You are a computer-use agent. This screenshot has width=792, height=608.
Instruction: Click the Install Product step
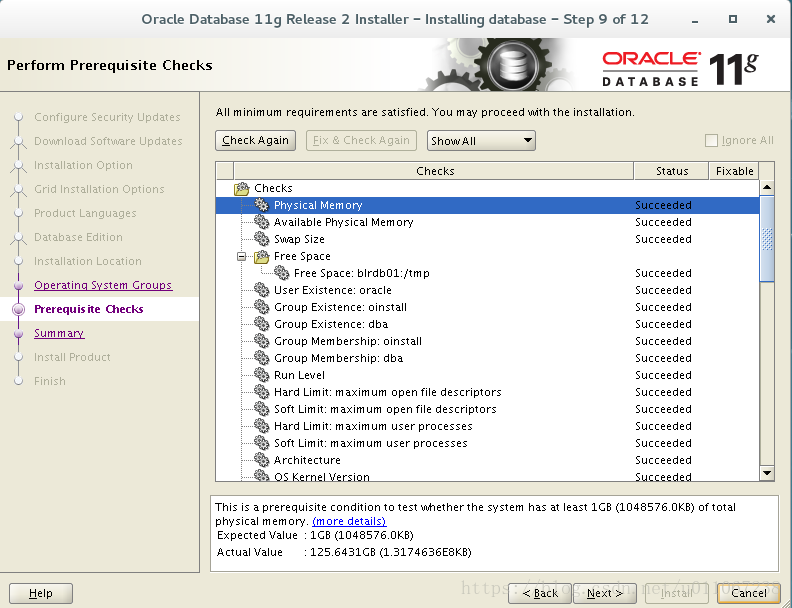[x=72, y=357]
